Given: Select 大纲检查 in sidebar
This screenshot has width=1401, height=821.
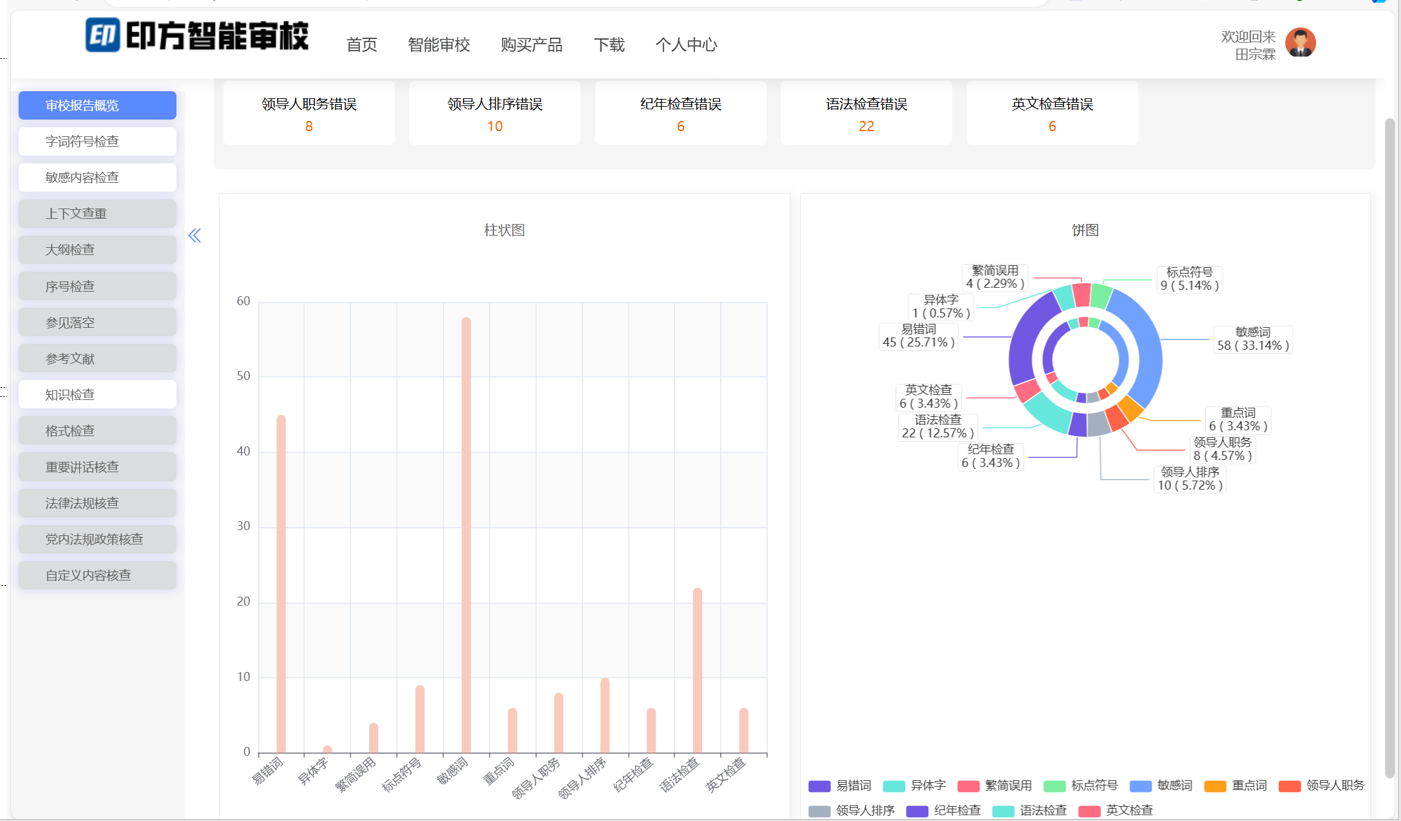Looking at the screenshot, I should pos(97,249).
